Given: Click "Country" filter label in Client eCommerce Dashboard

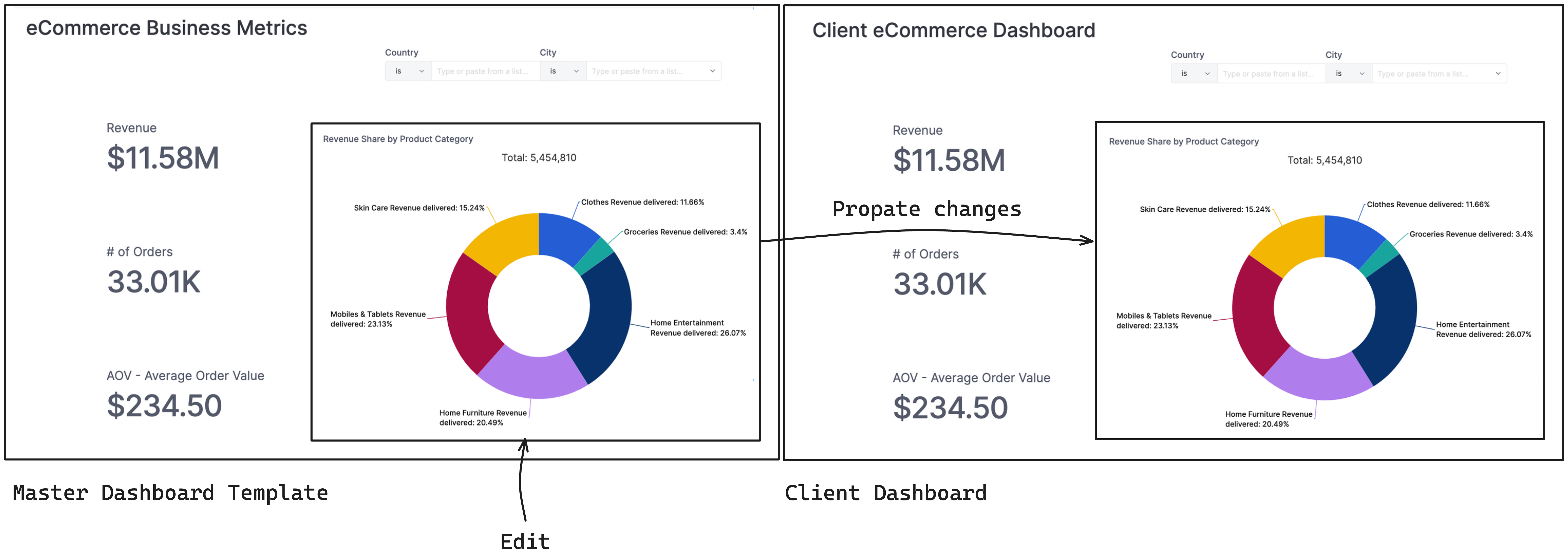Looking at the screenshot, I should click(1188, 55).
